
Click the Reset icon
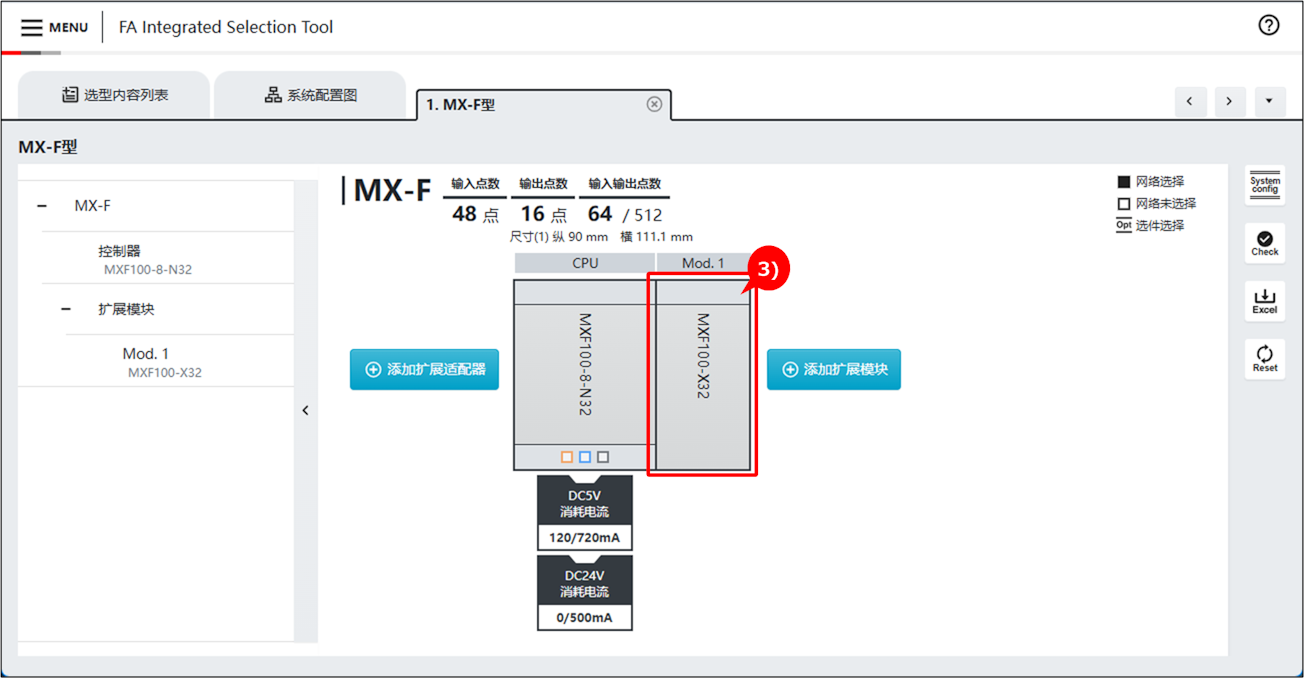coord(1264,358)
